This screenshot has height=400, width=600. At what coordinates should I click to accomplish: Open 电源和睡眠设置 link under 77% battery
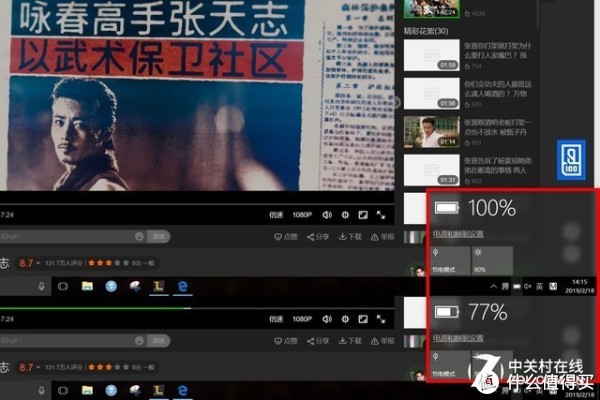[458, 338]
